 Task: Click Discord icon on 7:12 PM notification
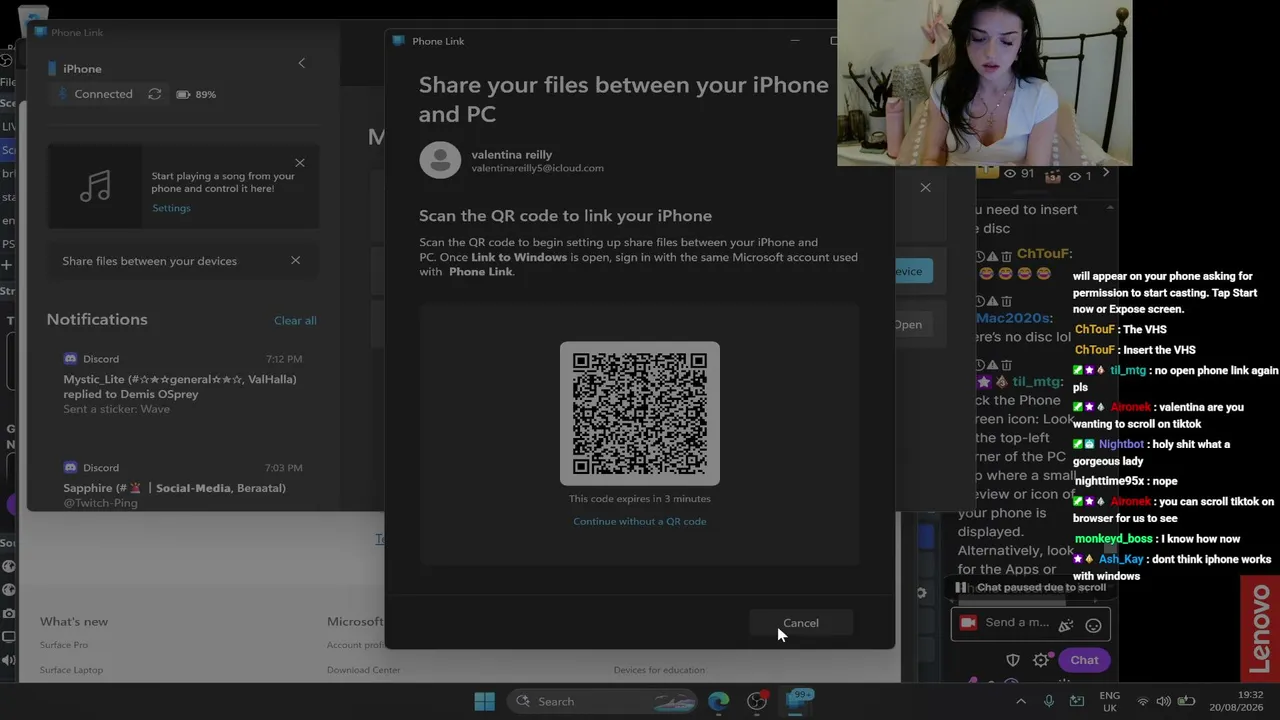click(70, 359)
